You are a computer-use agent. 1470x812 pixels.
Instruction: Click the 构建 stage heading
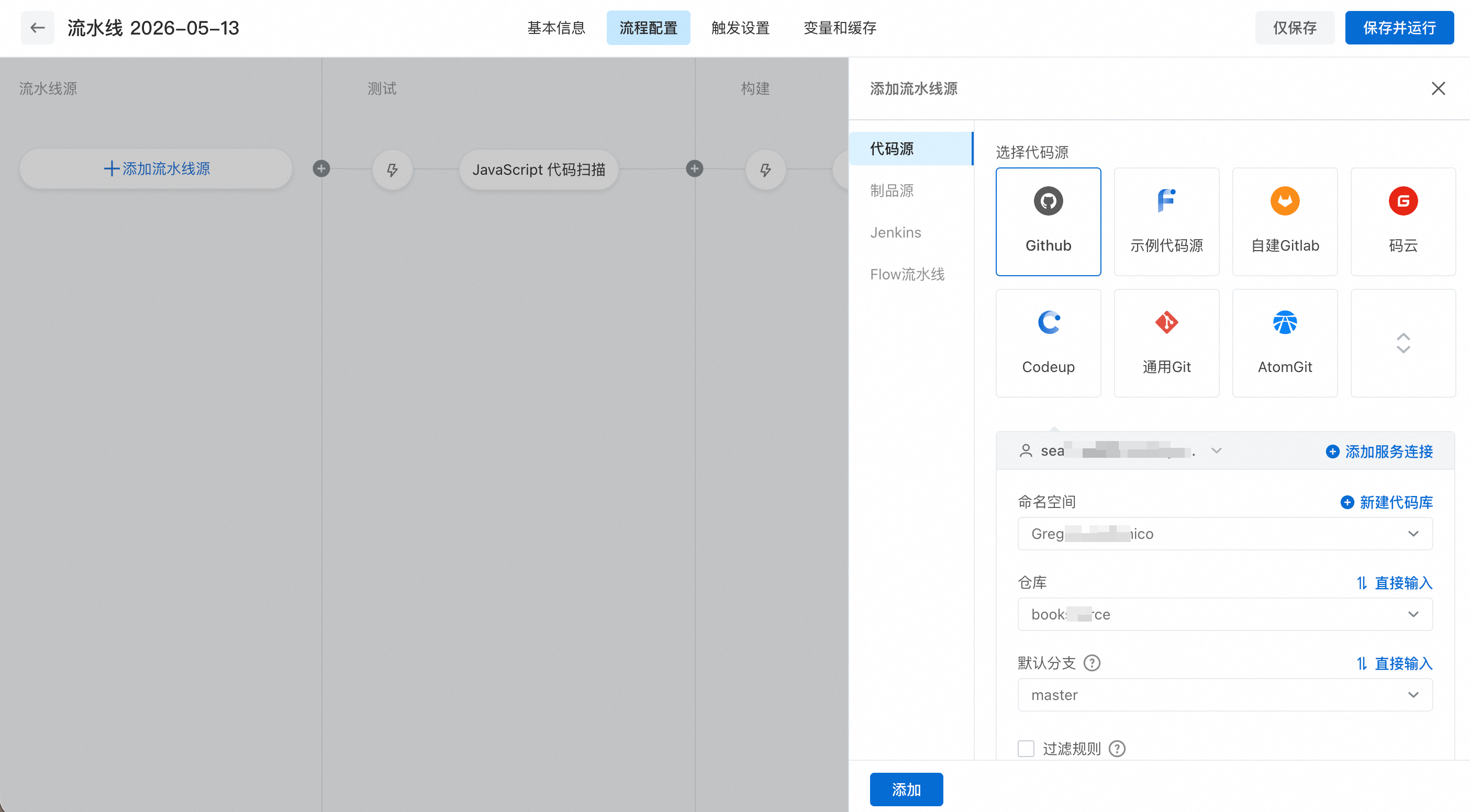[755, 88]
